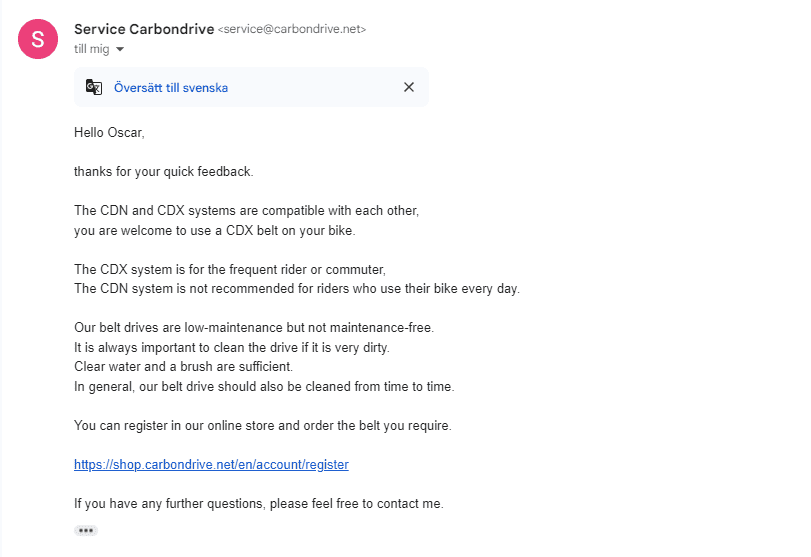Image resolution: width=811 pixels, height=557 pixels.
Task: Expand recipient details arrow next to 'till mig'
Action: click(x=120, y=49)
